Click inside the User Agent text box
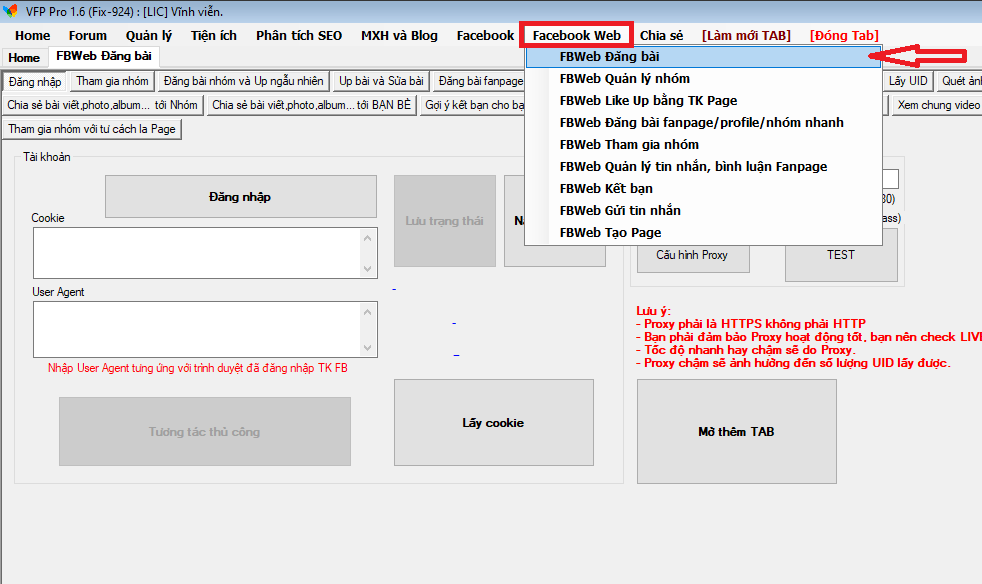982x584 pixels. click(196, 327)
